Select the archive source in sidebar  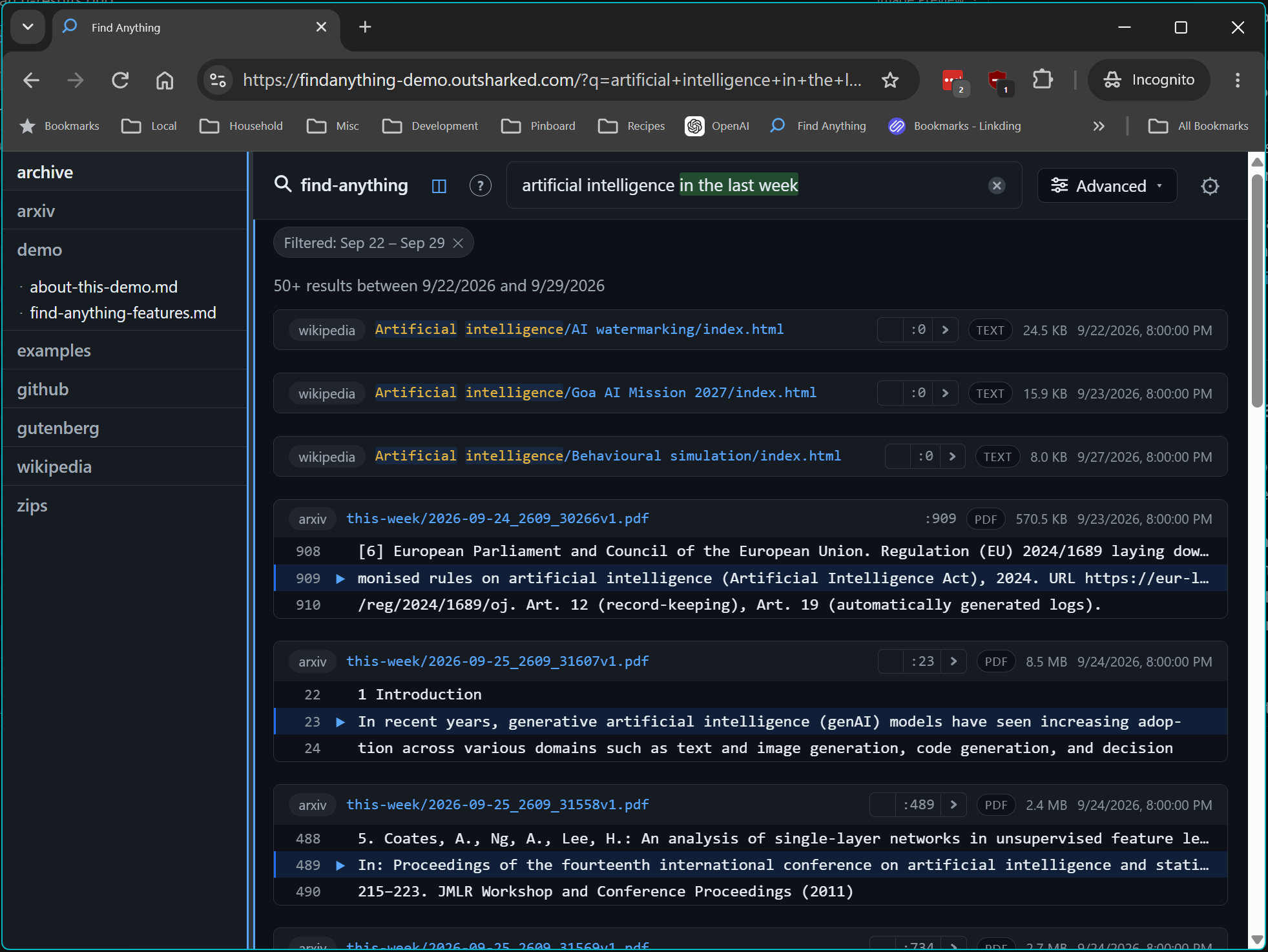point(125,172)
